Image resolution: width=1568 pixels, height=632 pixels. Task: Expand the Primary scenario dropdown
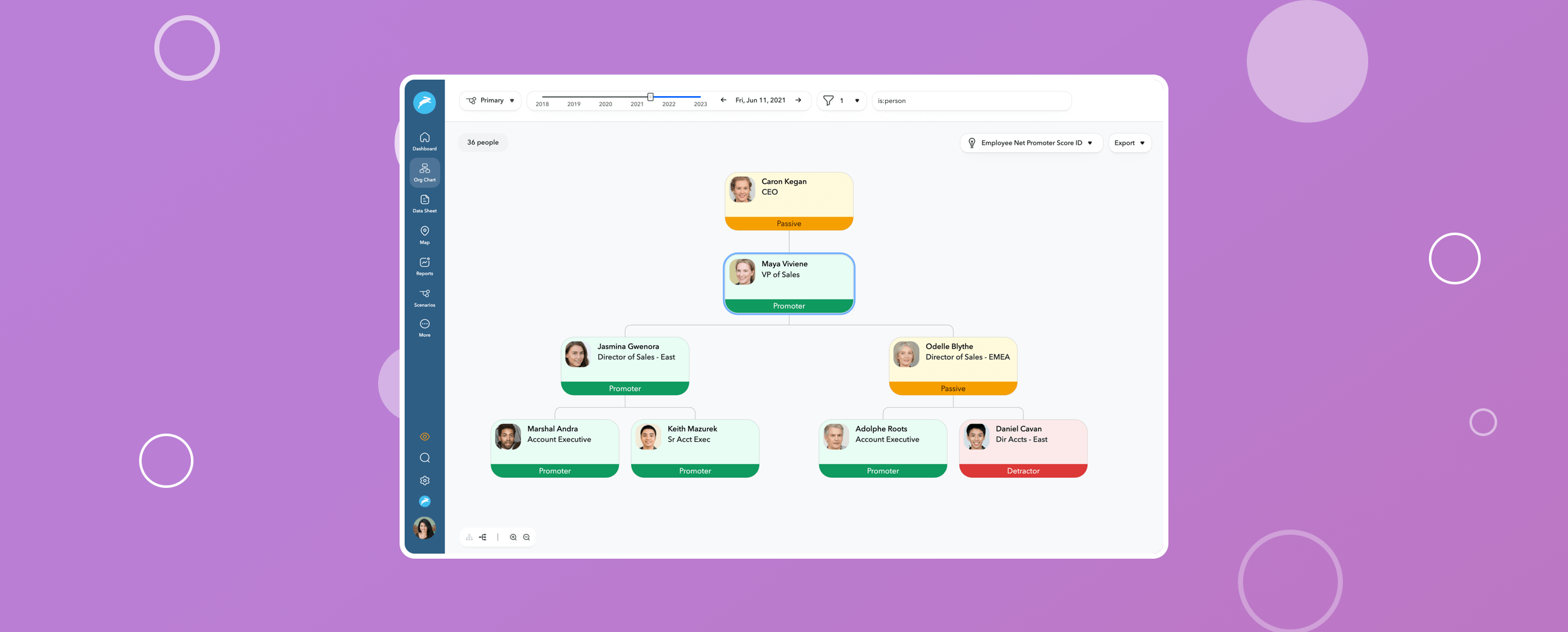click(491, 100)
